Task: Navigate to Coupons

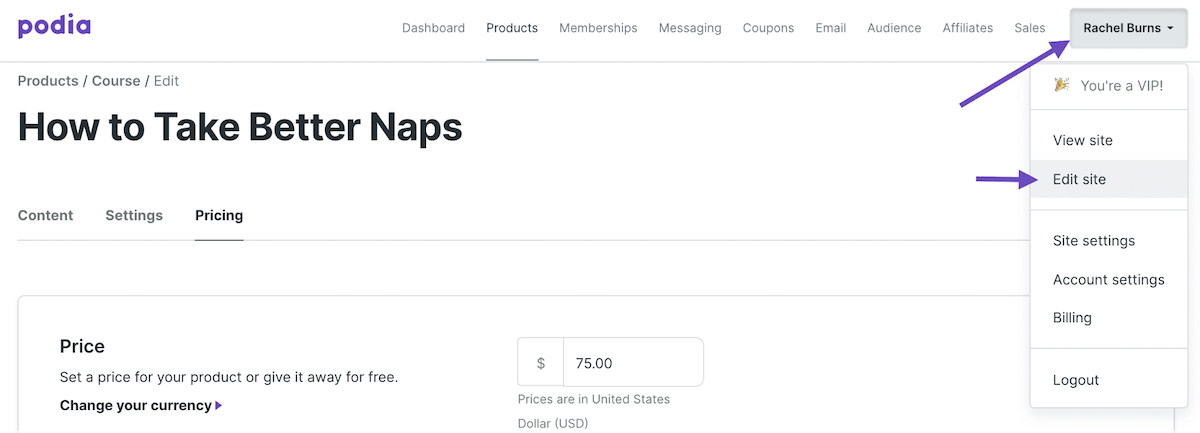Action: 768,28
